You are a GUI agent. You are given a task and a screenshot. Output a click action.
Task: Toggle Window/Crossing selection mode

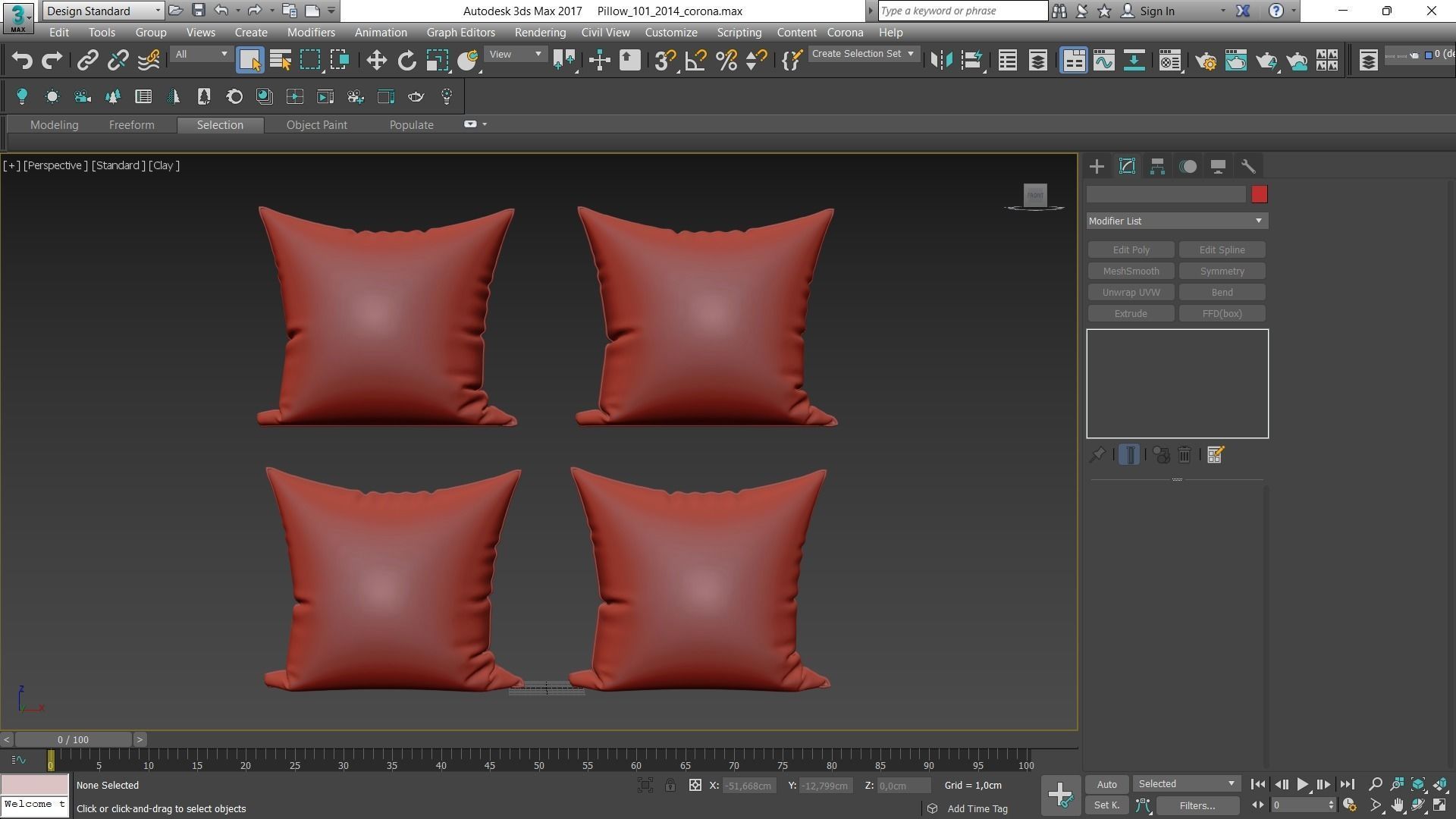[x=340, y=60]
